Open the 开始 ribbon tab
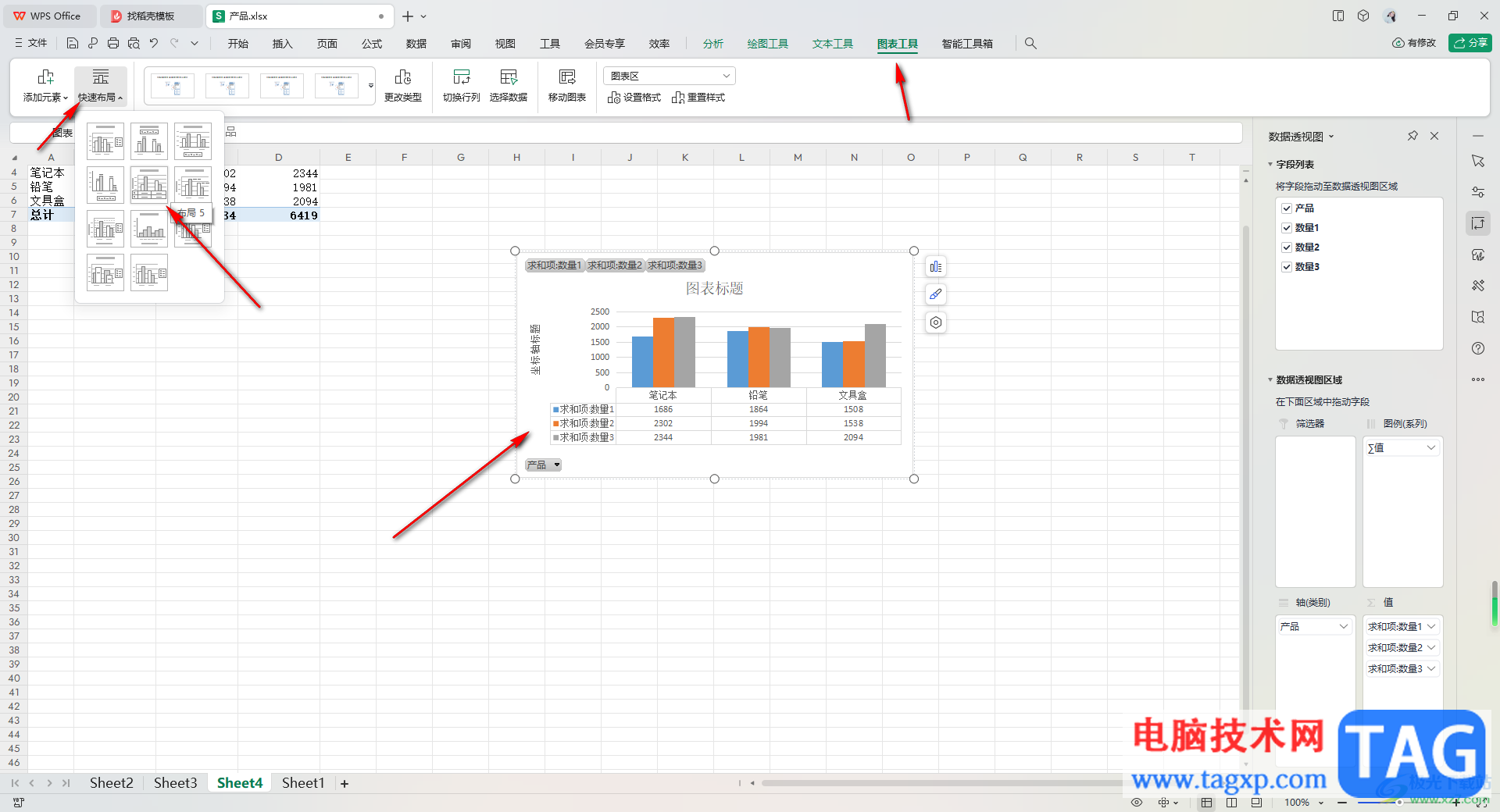The image size is (1500, 812). click(238, 44)
